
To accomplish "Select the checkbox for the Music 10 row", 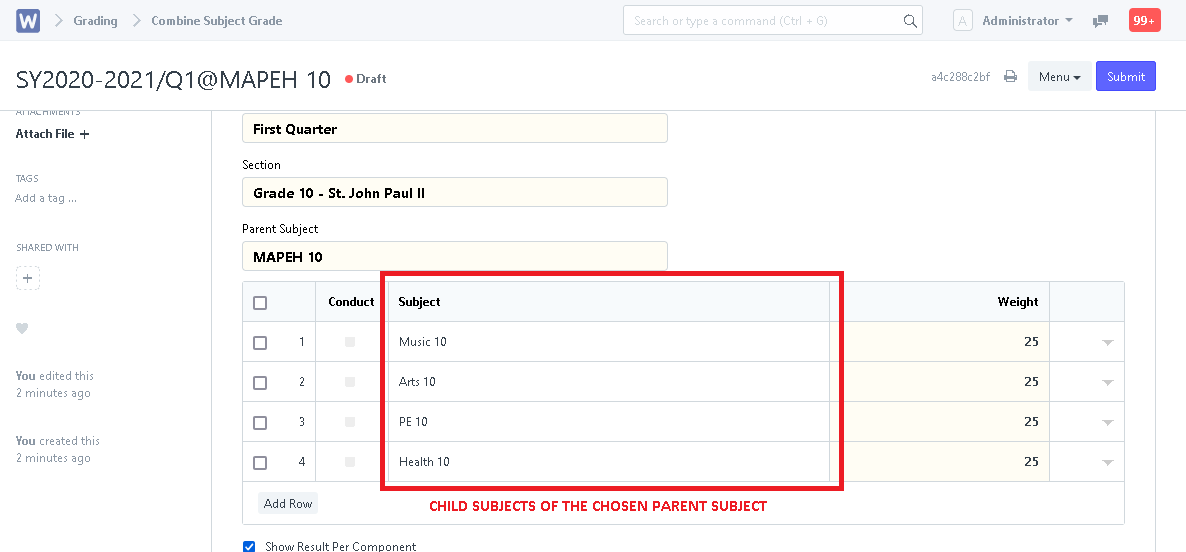I will [x=260, y=343].
